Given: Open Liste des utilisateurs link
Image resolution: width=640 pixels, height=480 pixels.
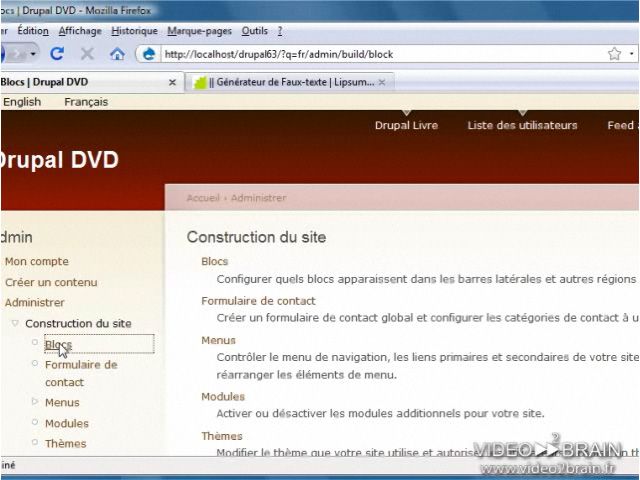Looking at the screenshot, I should click(522, 125).
